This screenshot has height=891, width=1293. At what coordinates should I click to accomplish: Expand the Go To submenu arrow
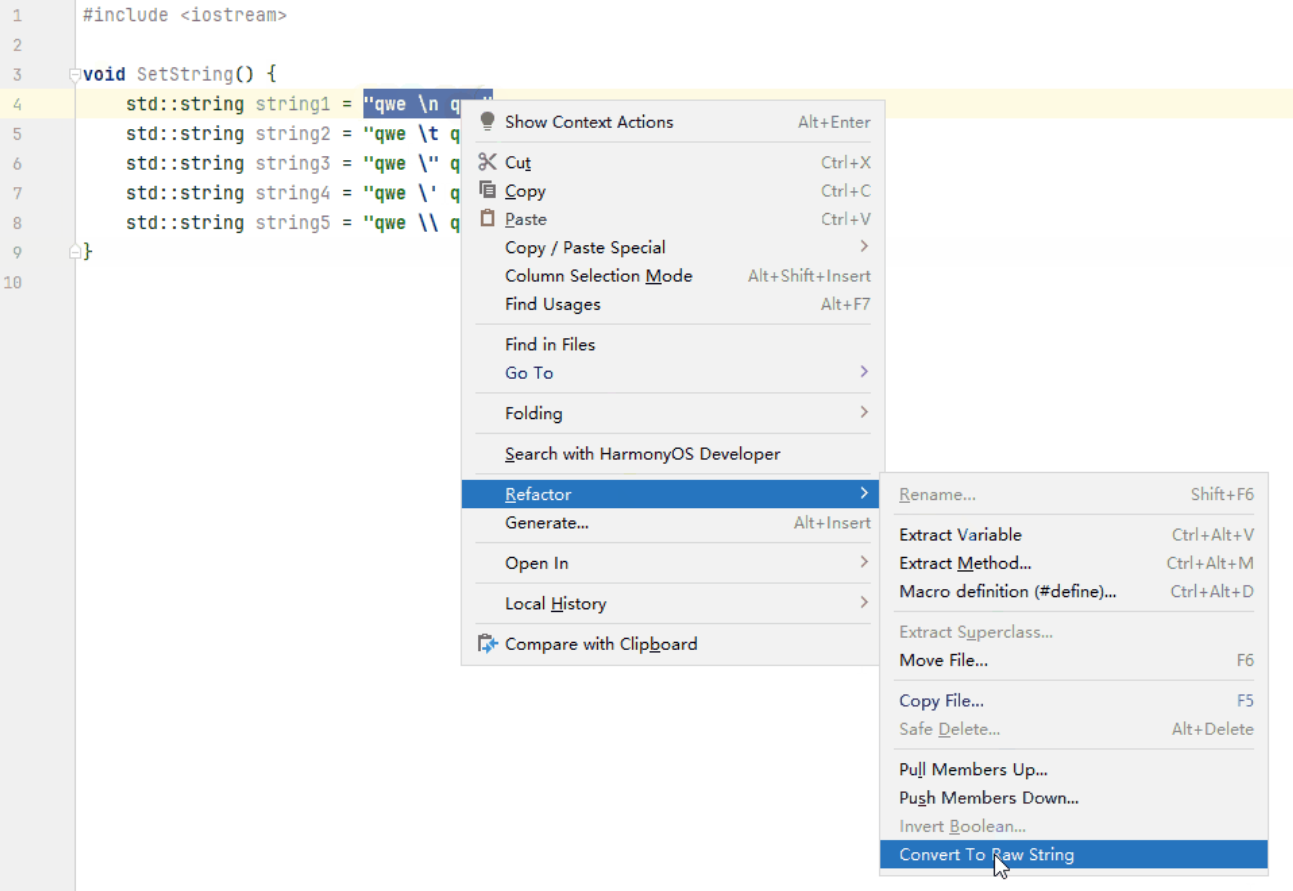tap(864, 372)
